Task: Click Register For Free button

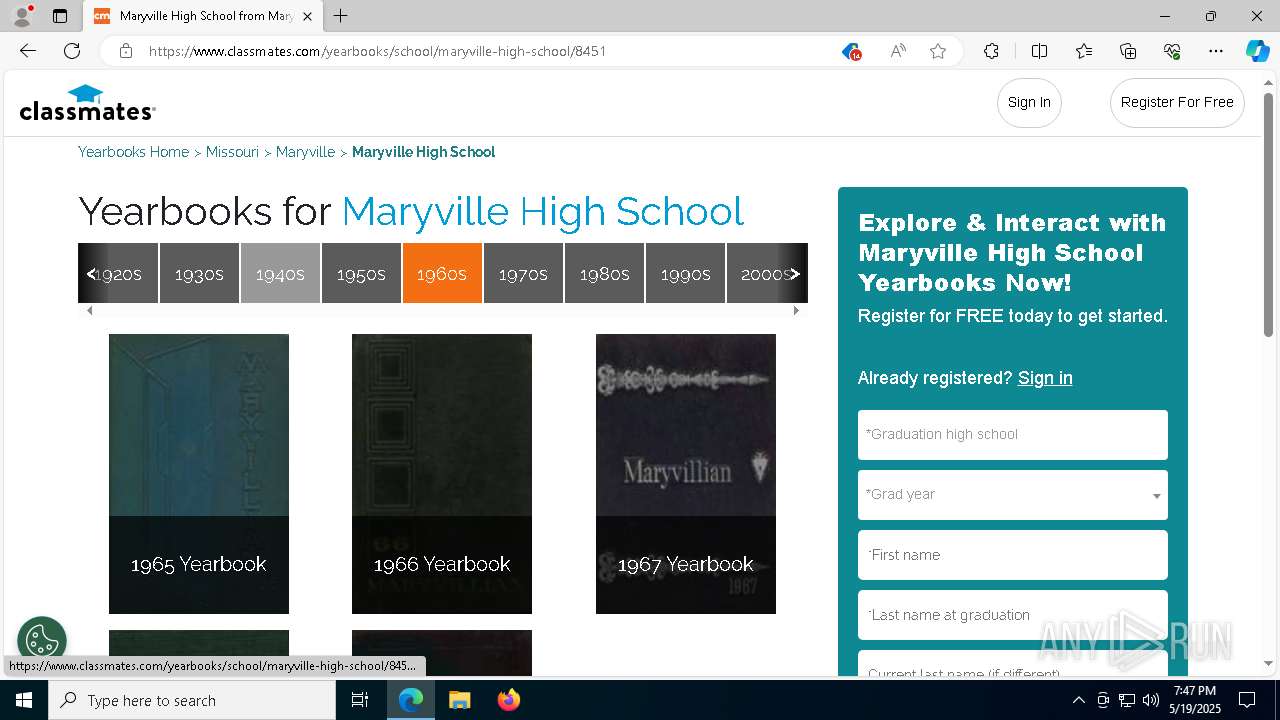Action: (1177, 102)
